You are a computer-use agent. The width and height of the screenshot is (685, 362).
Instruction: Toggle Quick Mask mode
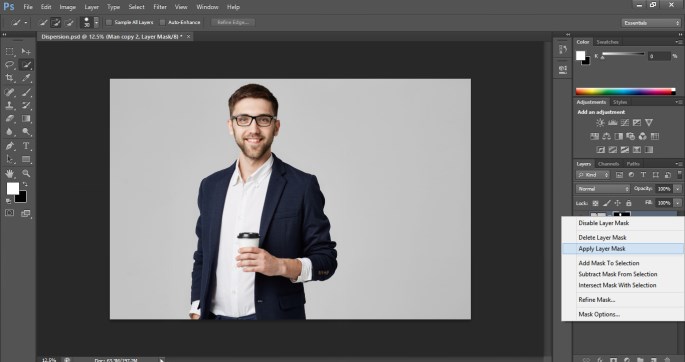tap(9, 213)
